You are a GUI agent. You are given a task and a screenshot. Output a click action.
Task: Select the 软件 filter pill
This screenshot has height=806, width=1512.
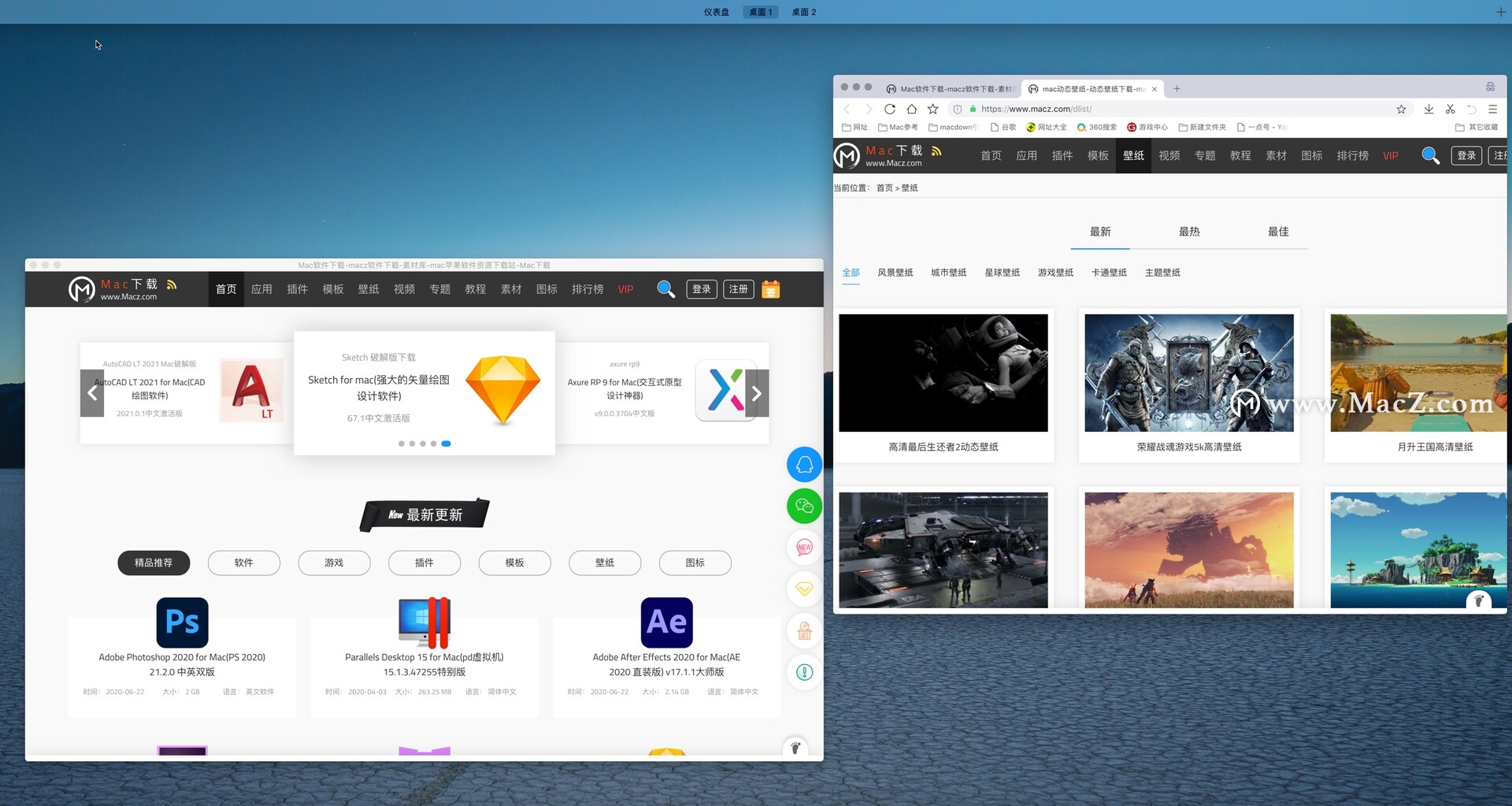pyautogui.click(x=244, y=563)
